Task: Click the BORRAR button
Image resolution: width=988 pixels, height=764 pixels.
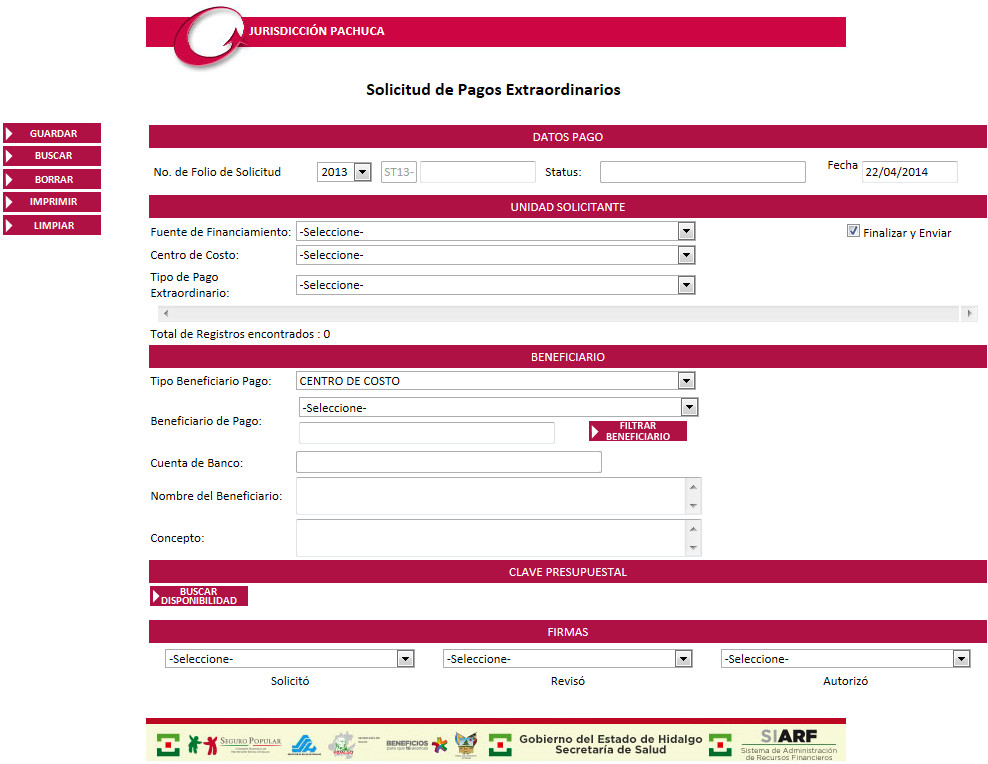Action: (x=52, y=179)
